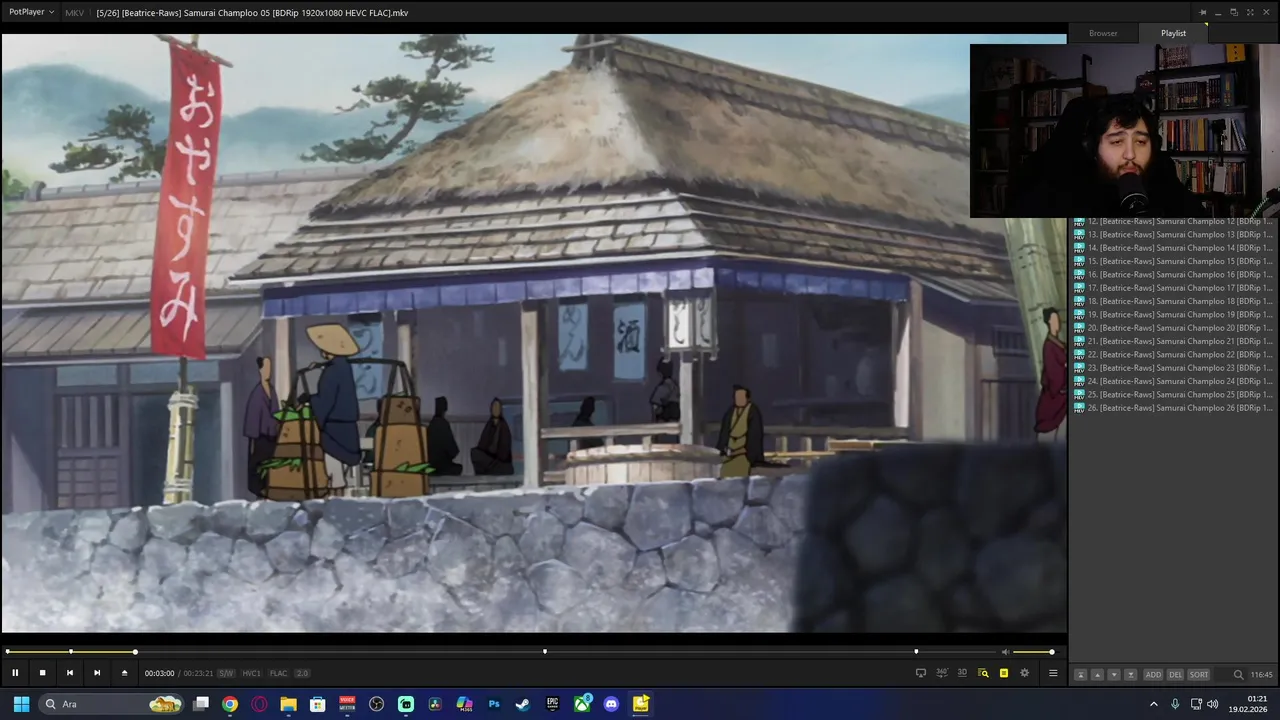The image size is (1280, 720).
Task: Click the DEL button in the playlist
Action: [1175, 675]
